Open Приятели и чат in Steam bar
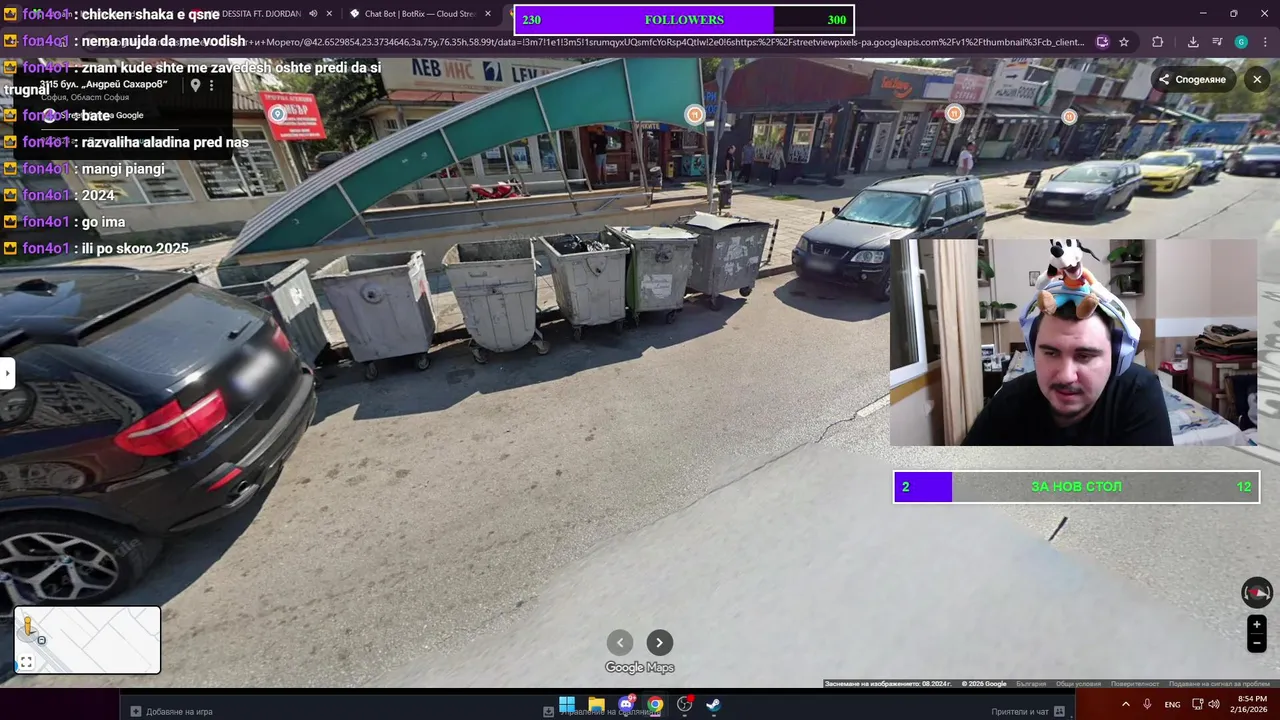Viewport: 1280px width, 720px height. pos(1028,711)
